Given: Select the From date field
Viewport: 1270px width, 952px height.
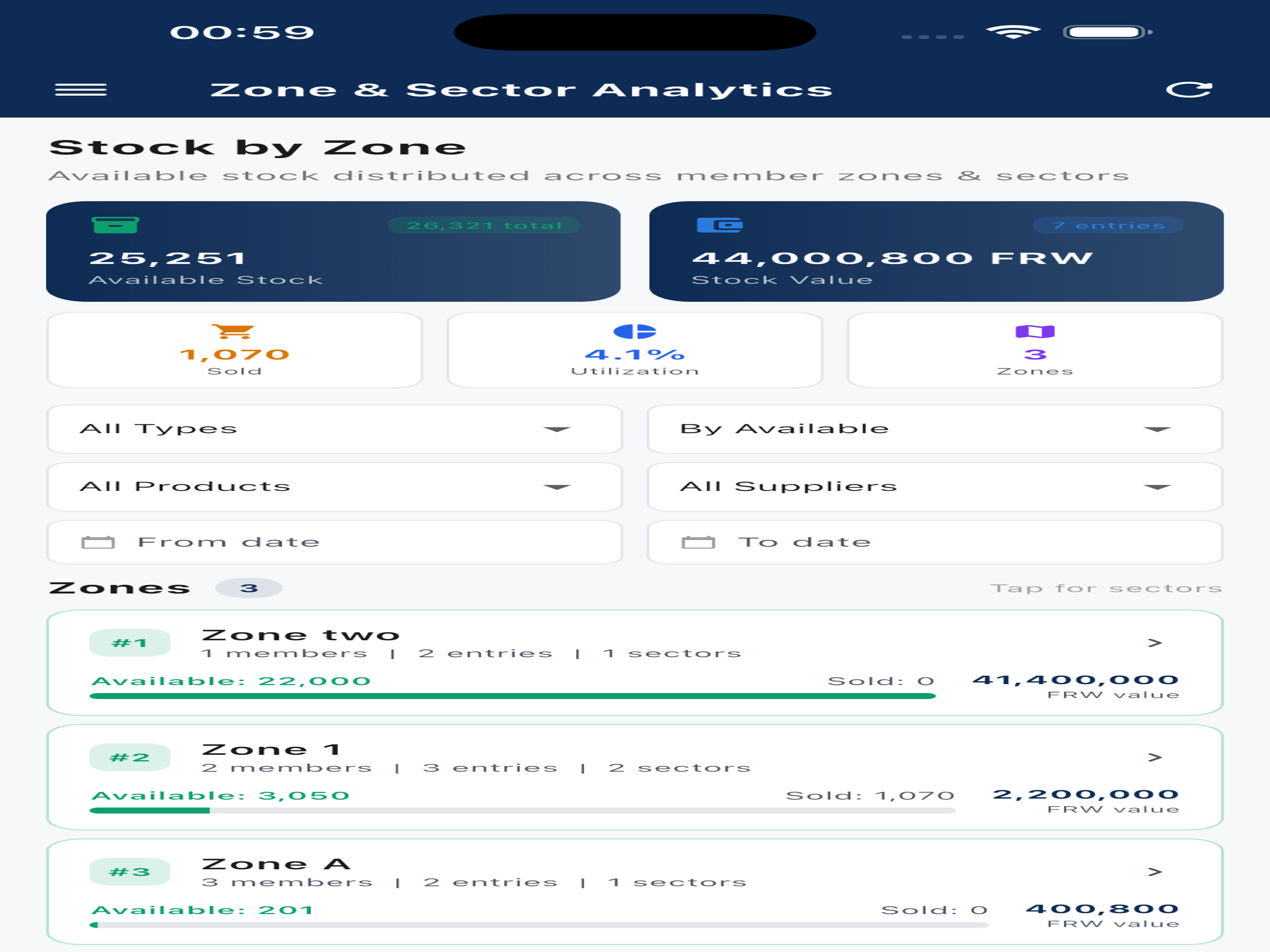Looking at the screenshot, I should point(334,542).
